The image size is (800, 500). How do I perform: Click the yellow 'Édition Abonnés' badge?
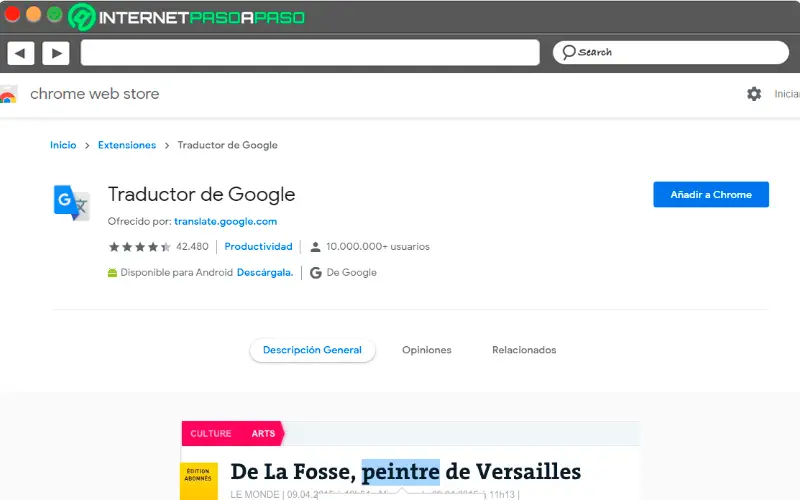tap(198, 481)
